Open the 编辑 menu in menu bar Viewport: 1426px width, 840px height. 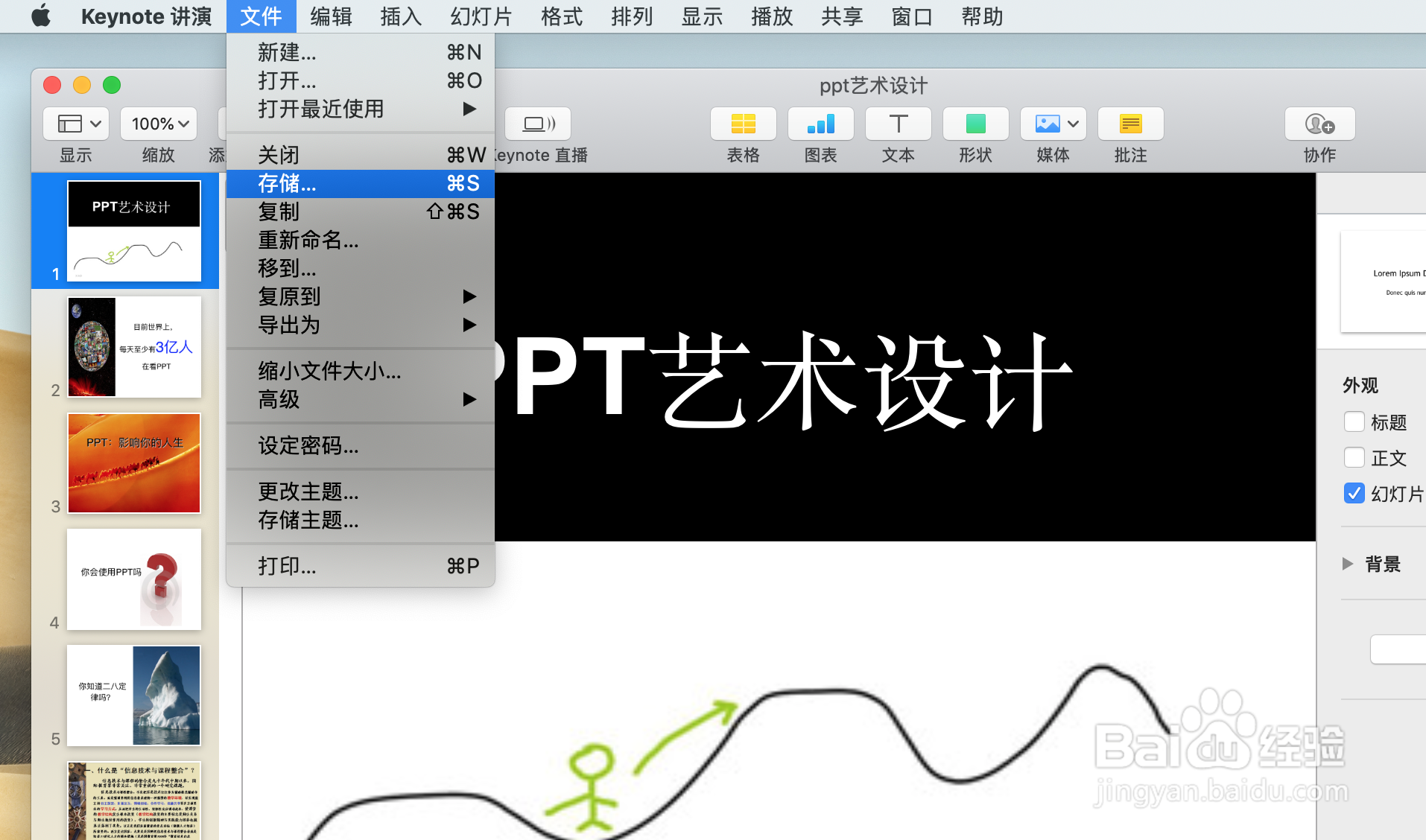coord(331,16)
